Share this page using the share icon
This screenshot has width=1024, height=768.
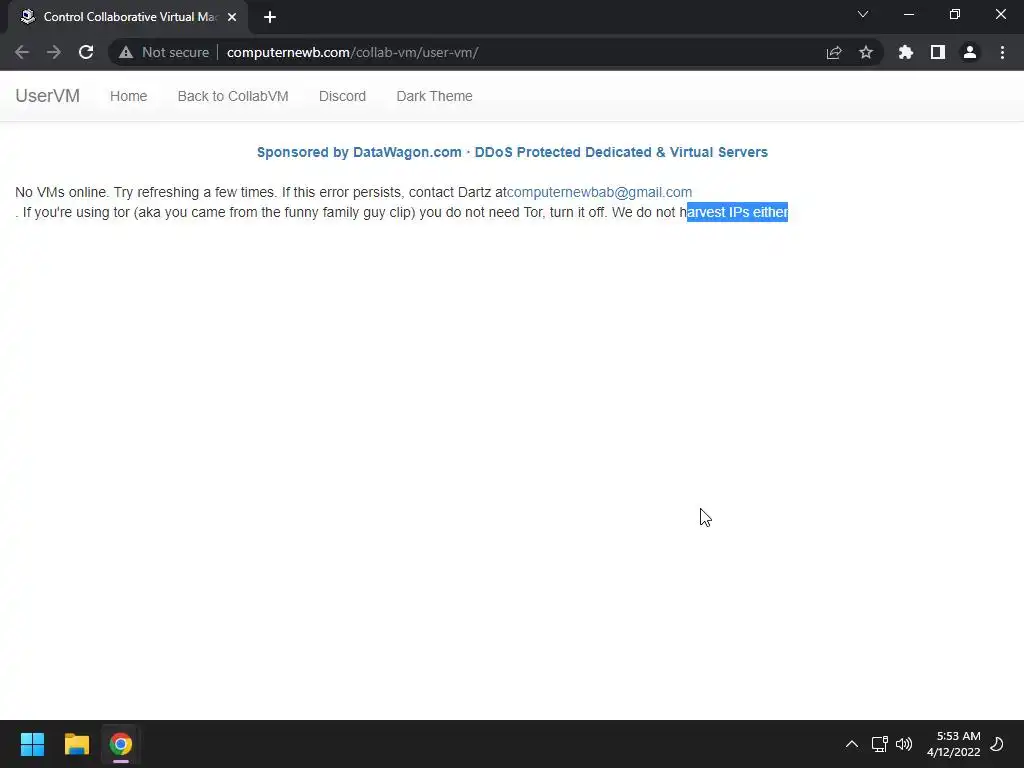[834, 52]
